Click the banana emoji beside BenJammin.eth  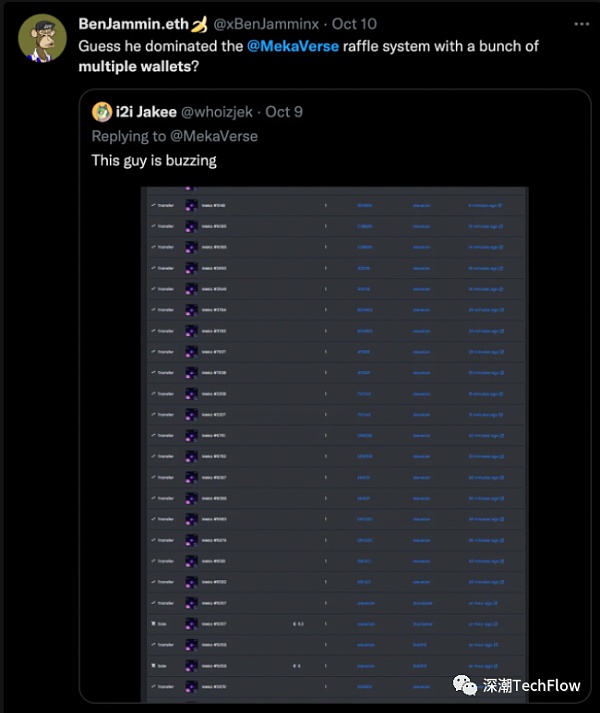coord(198,24)
